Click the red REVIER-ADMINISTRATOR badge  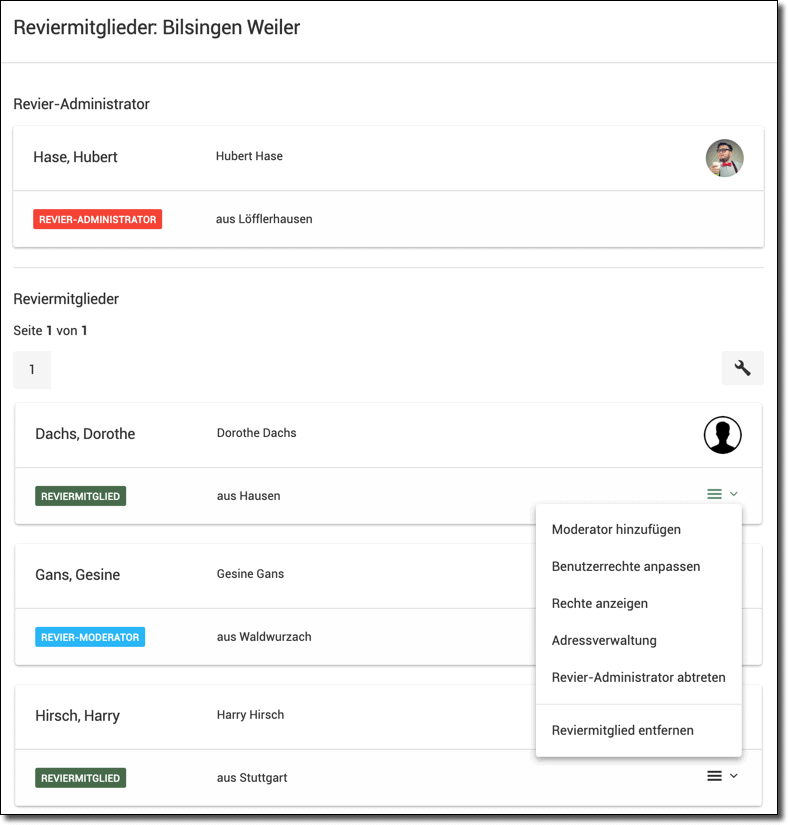pos(97,219)
